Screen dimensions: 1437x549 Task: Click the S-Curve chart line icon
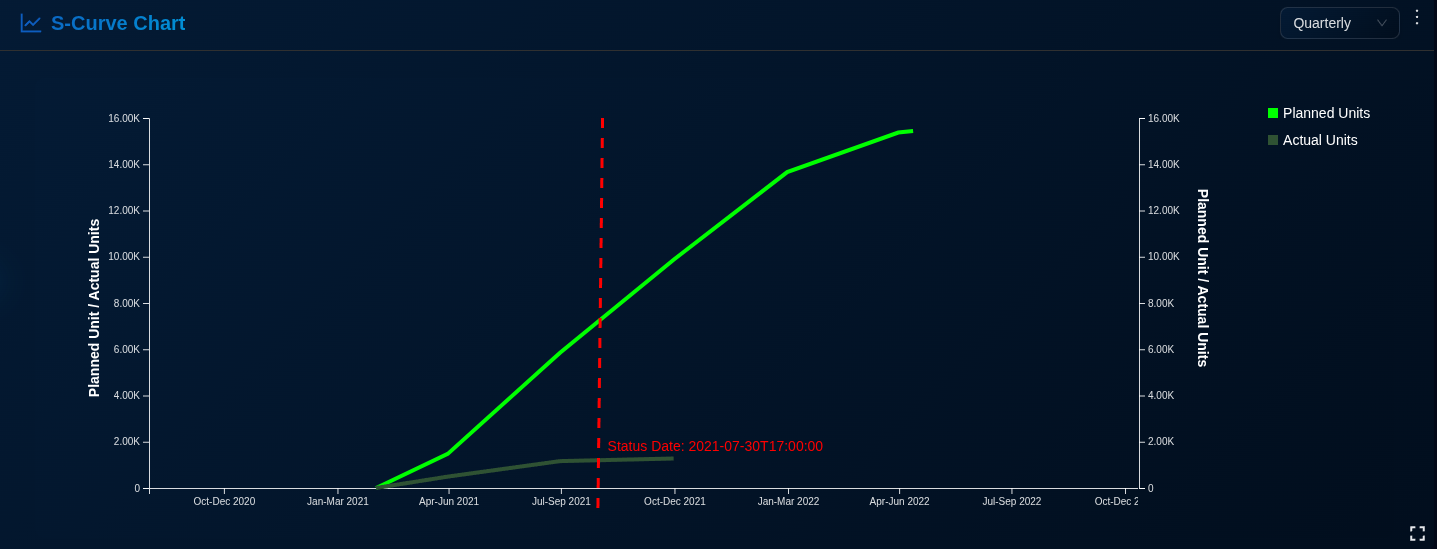point(31,23)
